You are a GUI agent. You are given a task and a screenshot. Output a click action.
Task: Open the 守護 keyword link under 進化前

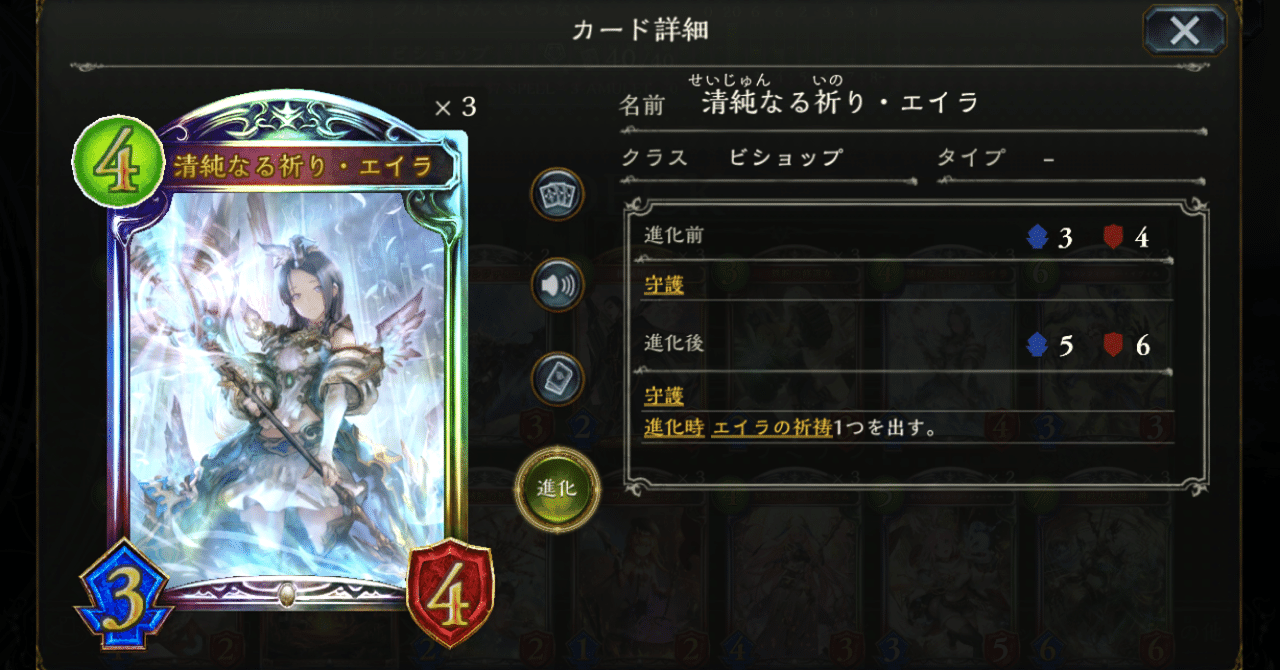tap(664, 286)
